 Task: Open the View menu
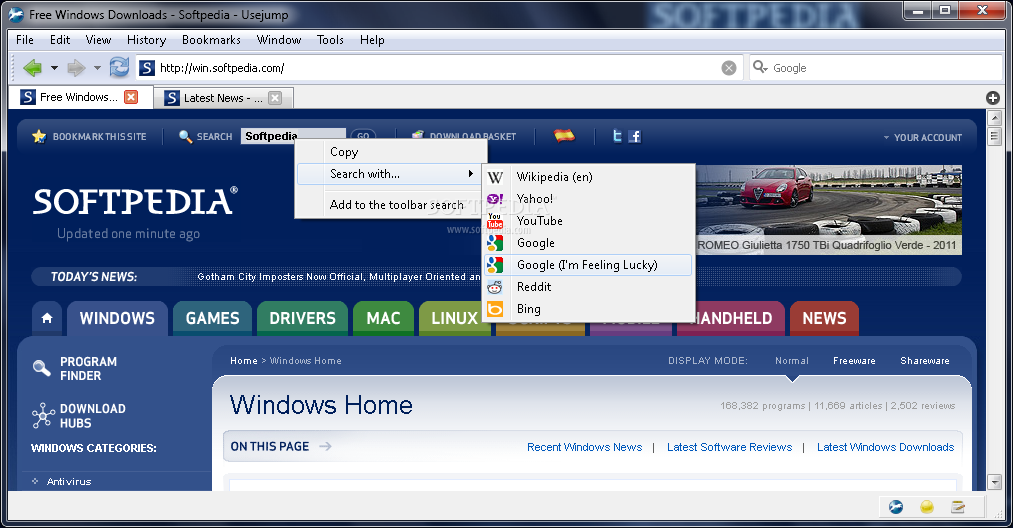click(x=98, y=39)
